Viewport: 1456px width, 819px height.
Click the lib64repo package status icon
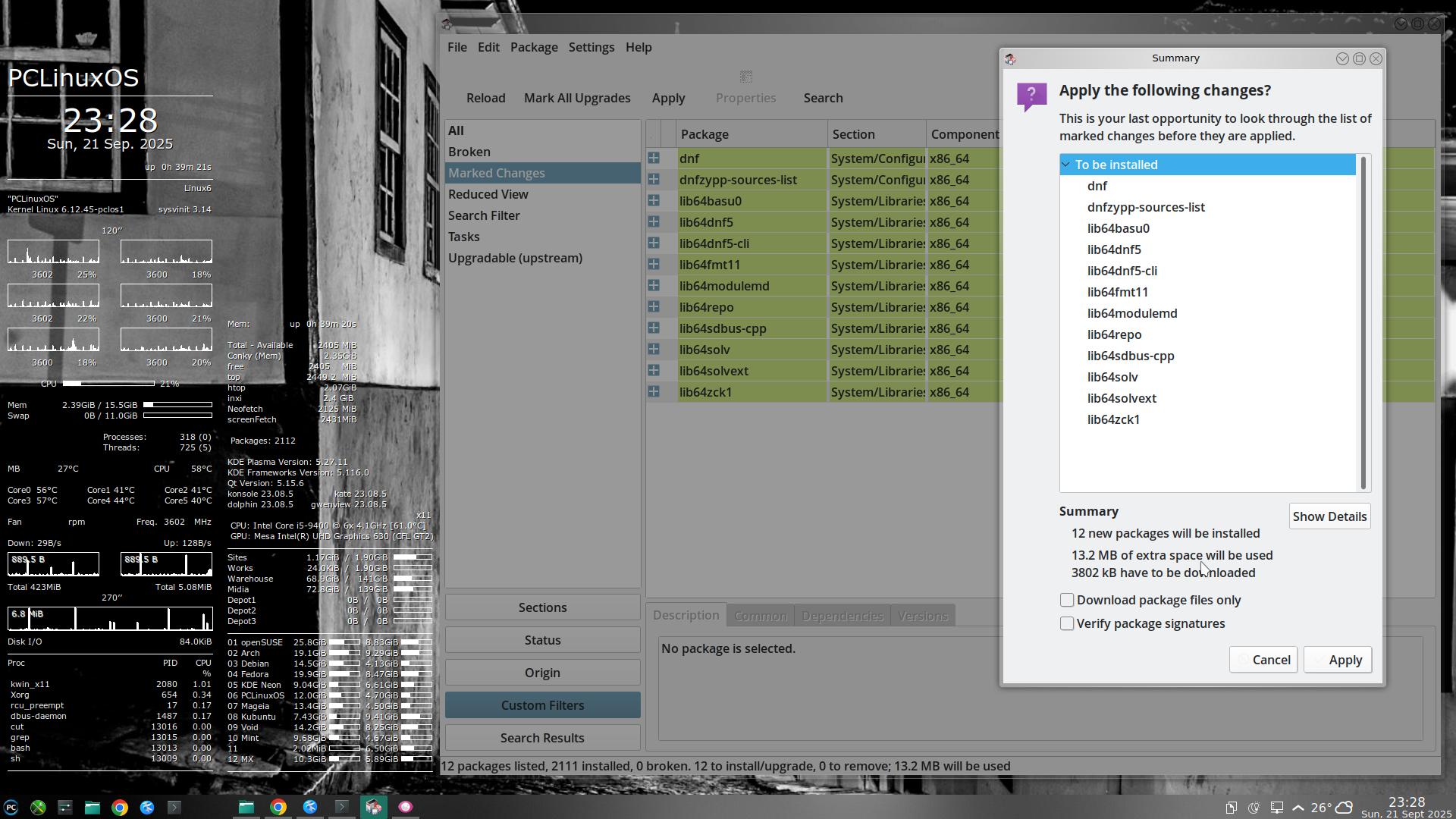click(654, 307)
